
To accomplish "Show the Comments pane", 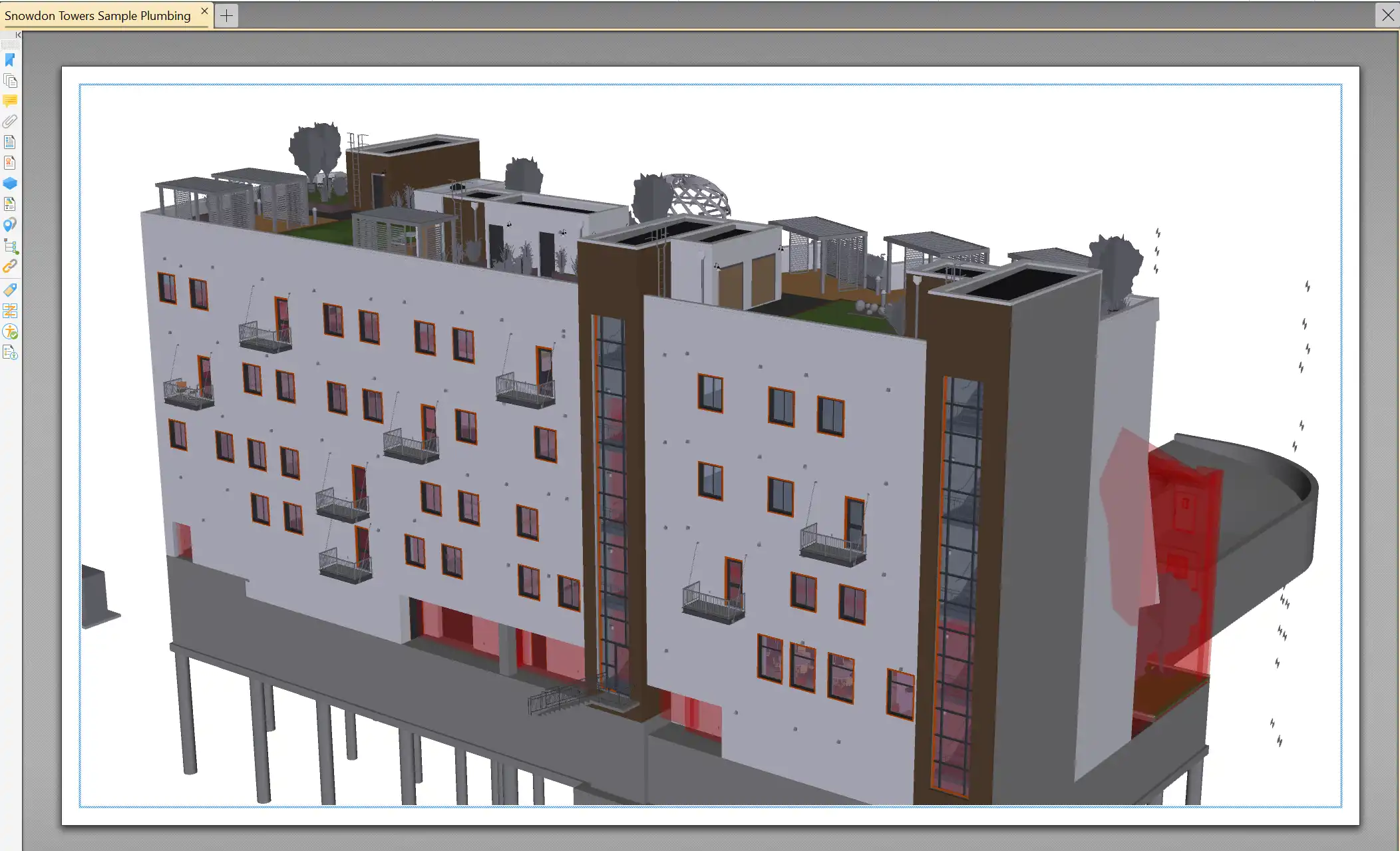I will point(10,101).
